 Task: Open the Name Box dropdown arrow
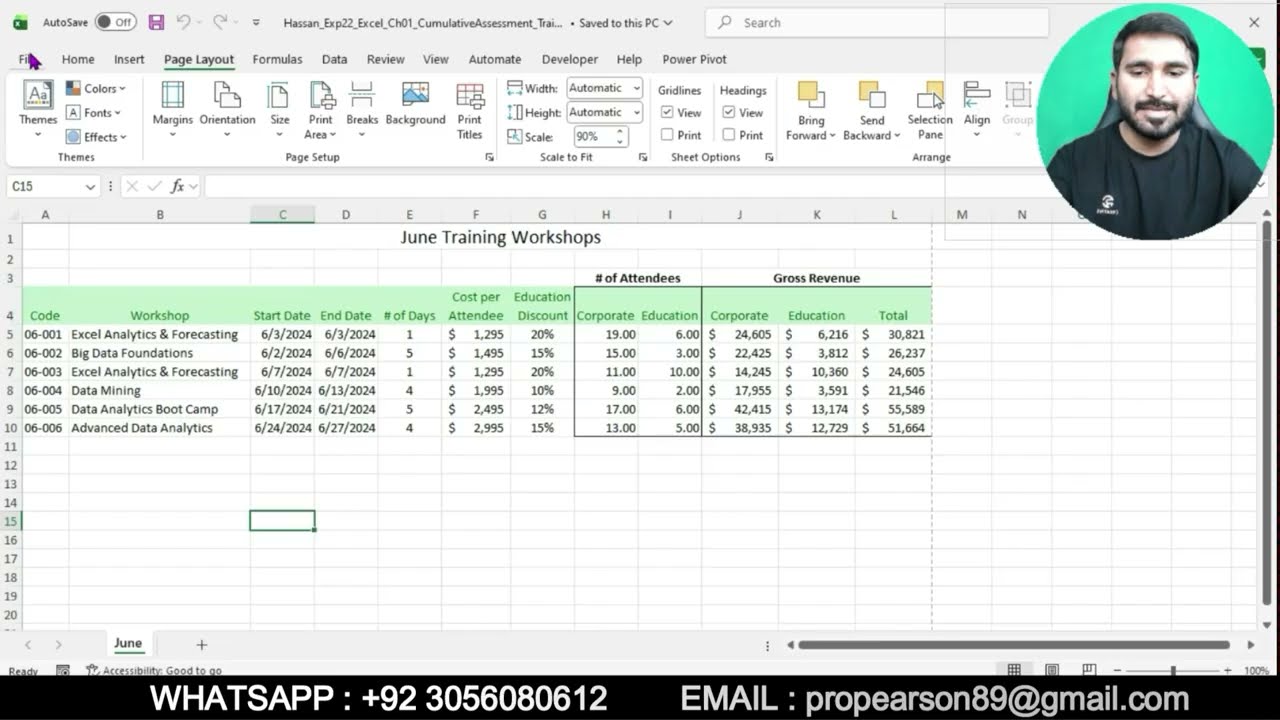(90, 186)
